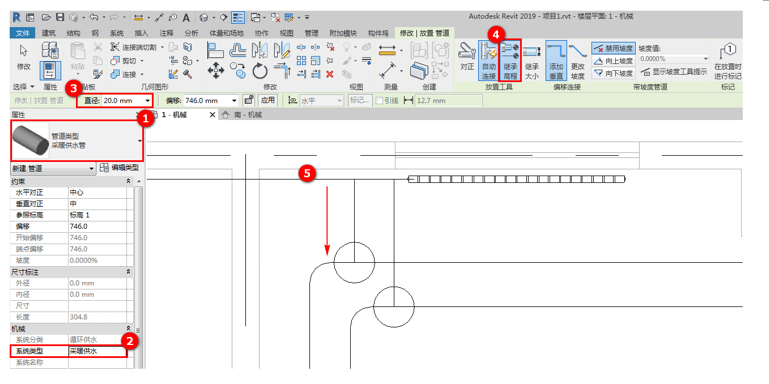Click the Revit R application logo
The height and width of the screenshot is (384, 769).
point(17,17)
